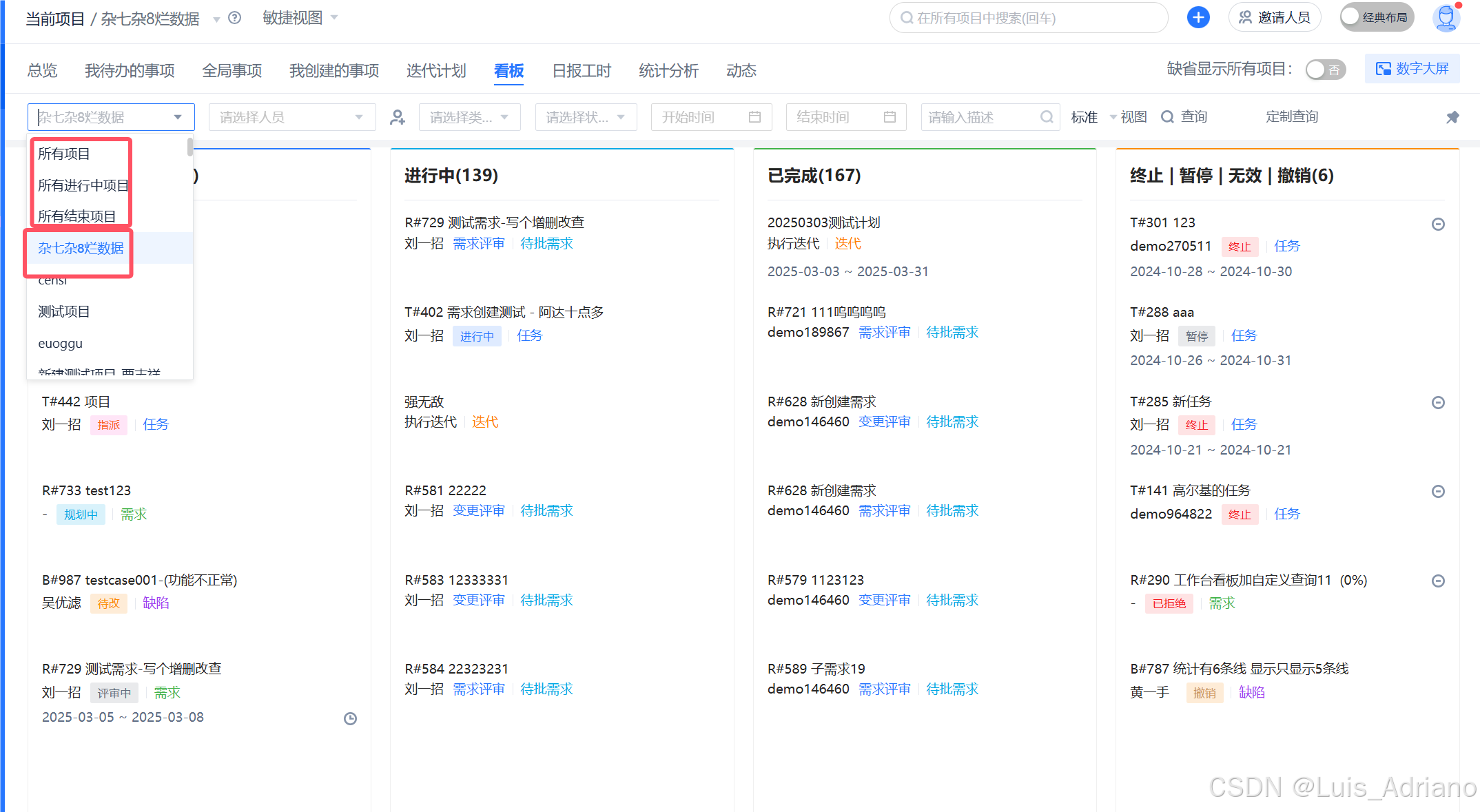Click the pin icon in filter bar
The height and width of the screenshot is (812, 1480).
point(1452,117)
